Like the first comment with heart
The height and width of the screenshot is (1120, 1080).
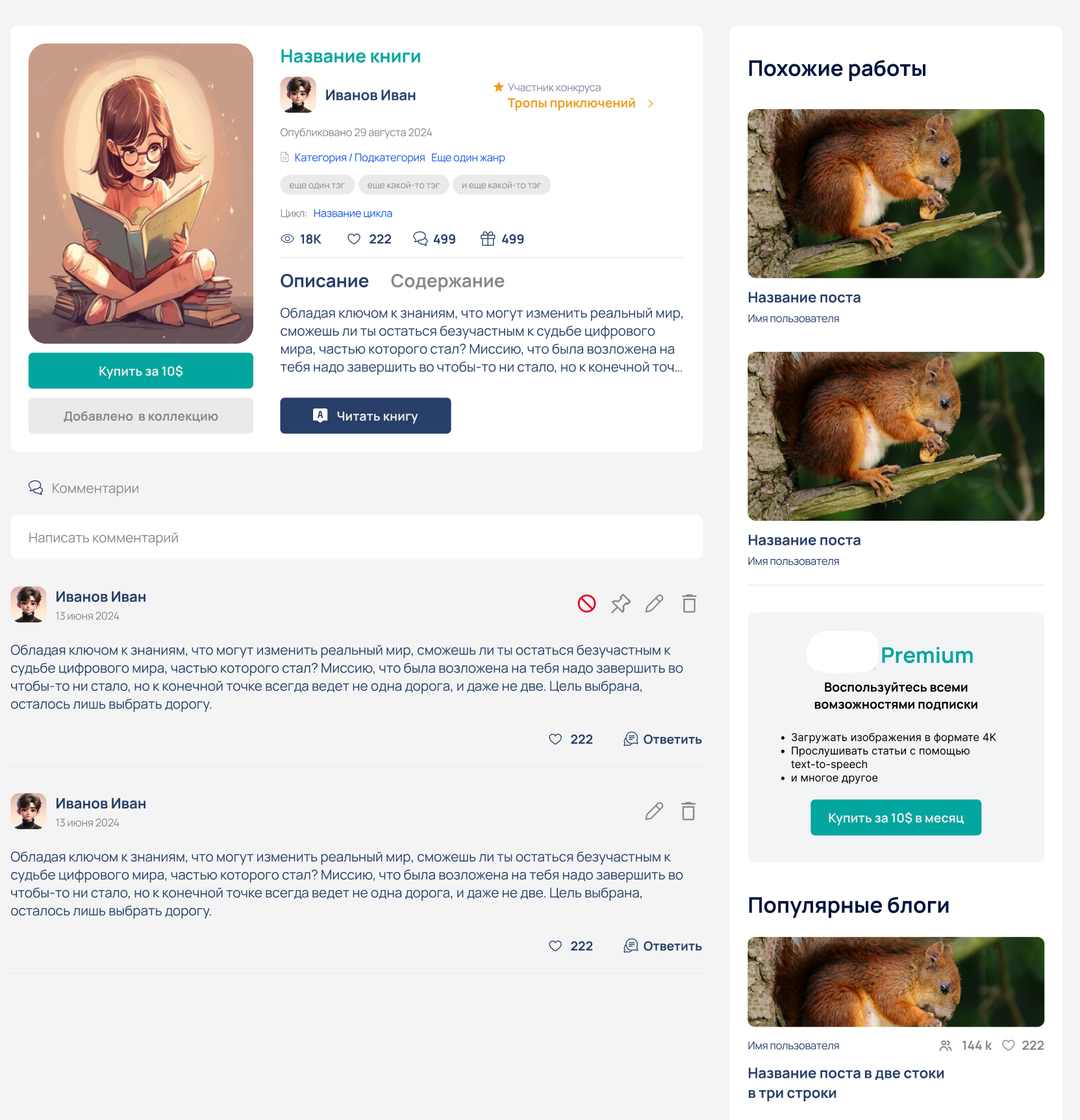[555, 739]
